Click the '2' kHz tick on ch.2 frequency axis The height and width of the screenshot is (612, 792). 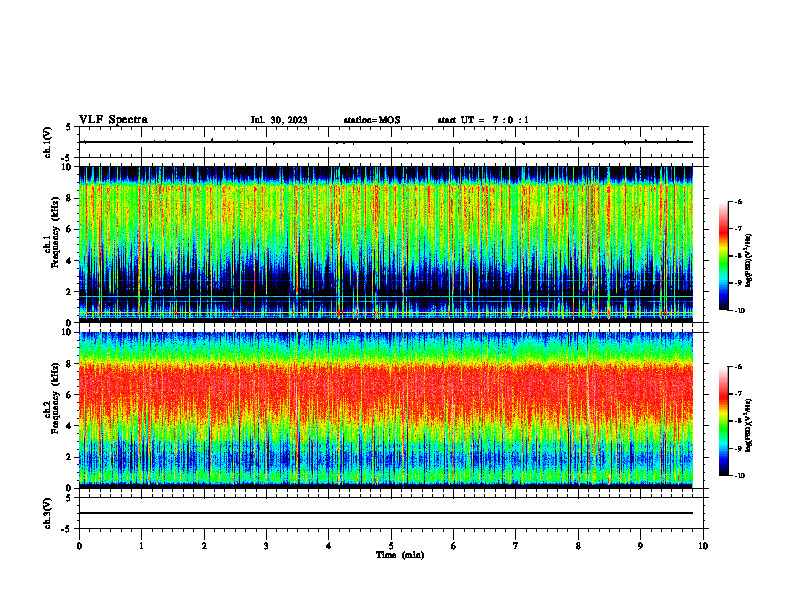tap(69, 457)
